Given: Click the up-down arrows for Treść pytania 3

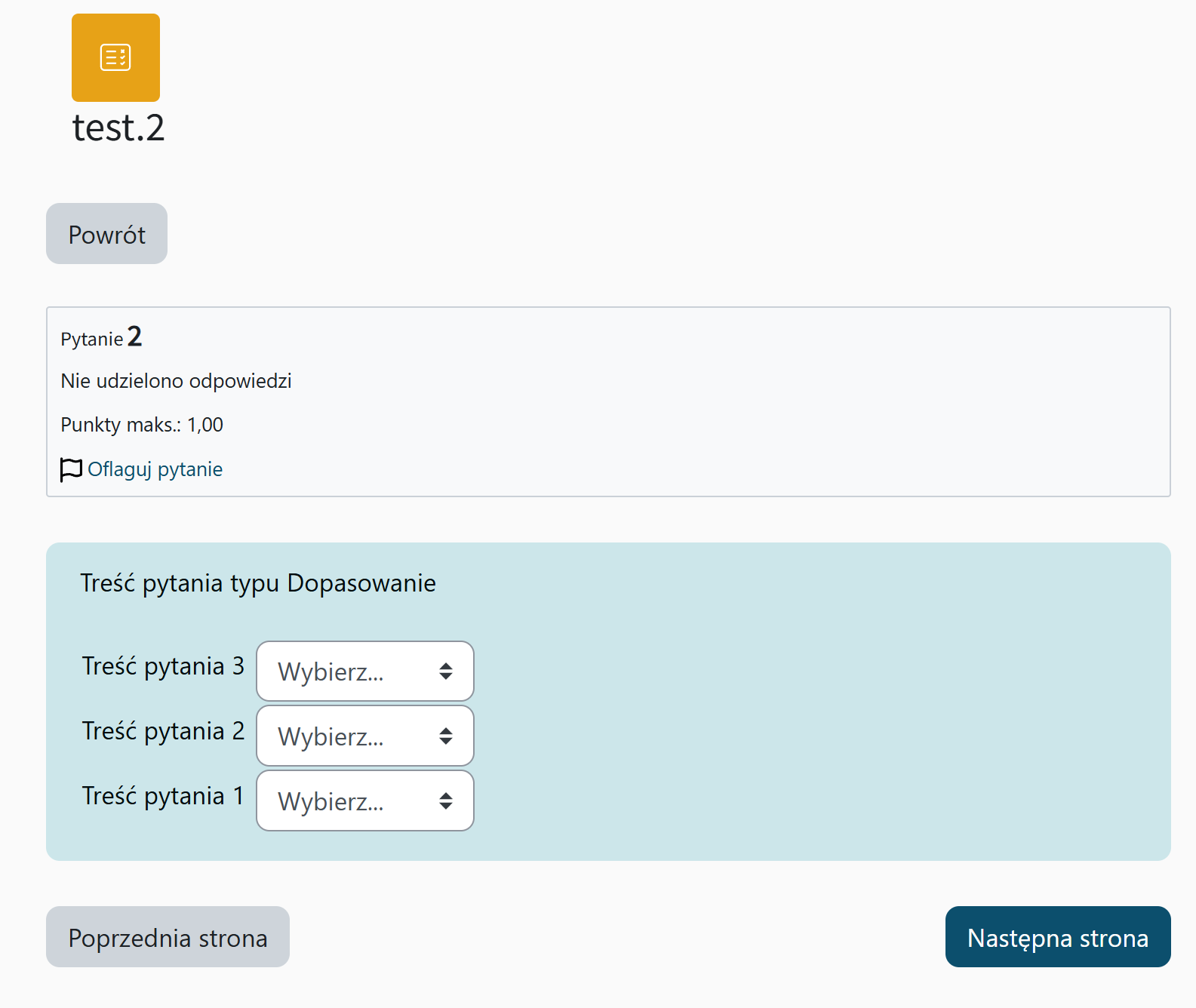Looking at the screenshot, I should pyautogui.click(x=446, y=671).
